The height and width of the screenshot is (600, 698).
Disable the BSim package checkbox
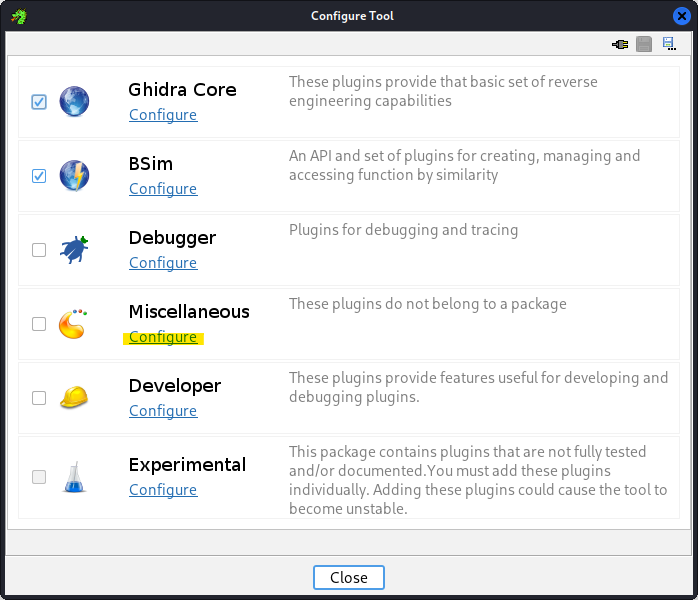pyautogui.click(x=39, y=176)
